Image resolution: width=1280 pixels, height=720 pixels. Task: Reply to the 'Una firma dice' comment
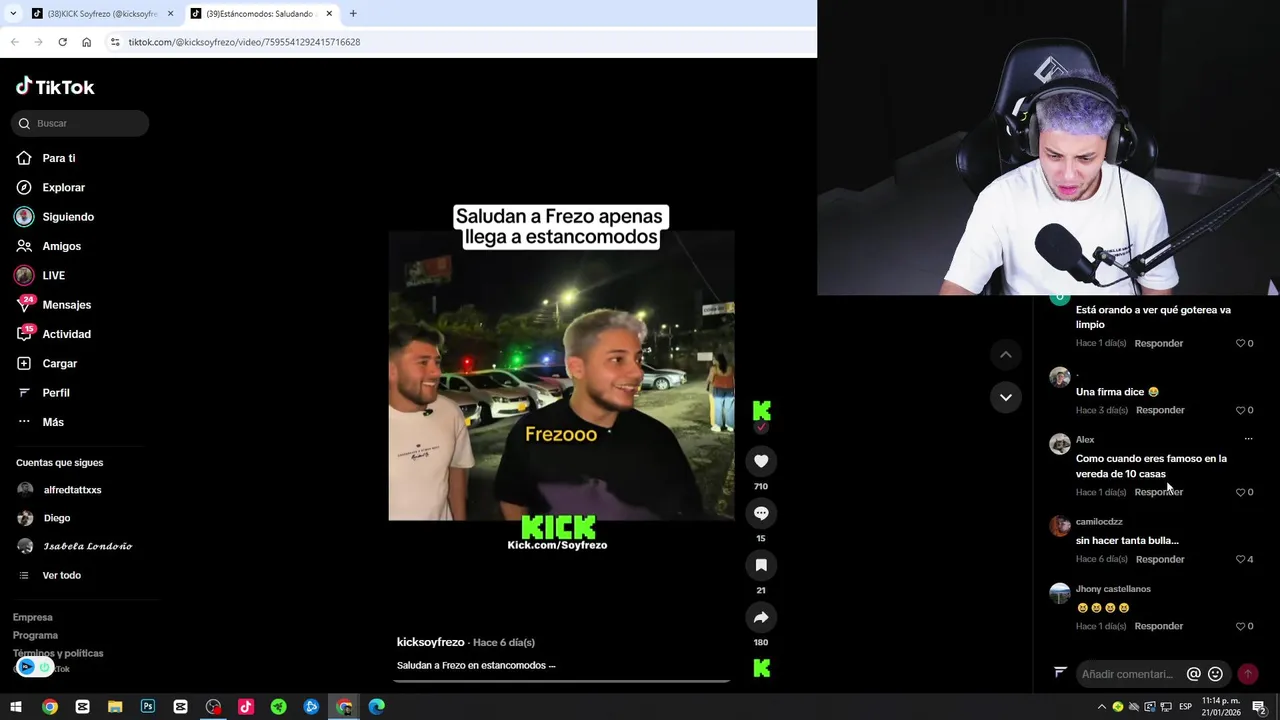tap(1160, 410)
